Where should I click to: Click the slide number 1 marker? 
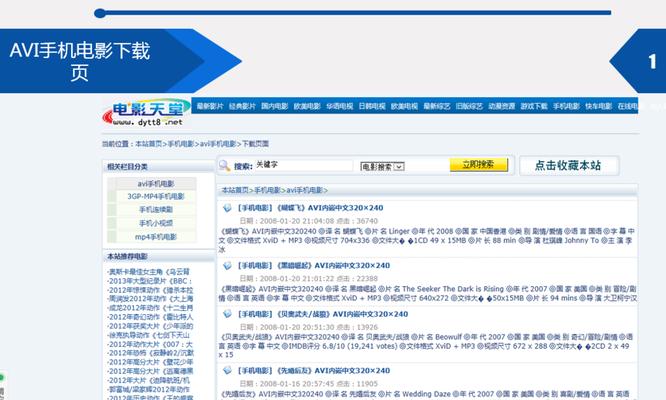[652, 62]
